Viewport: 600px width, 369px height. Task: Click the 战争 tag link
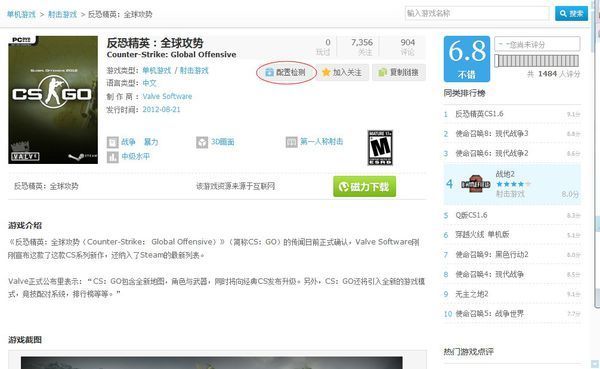tap(128, 142)
